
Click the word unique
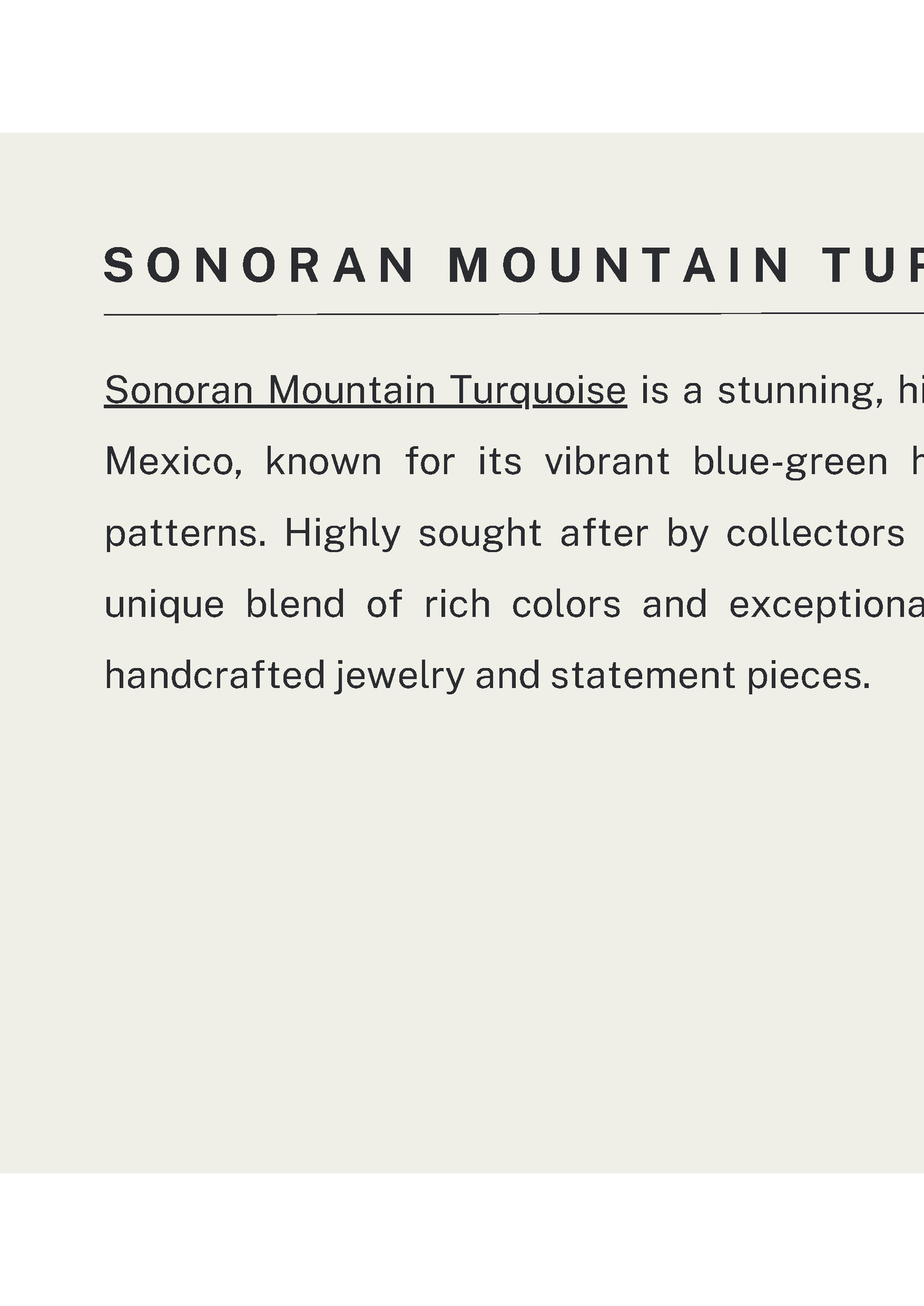(164, 605)
